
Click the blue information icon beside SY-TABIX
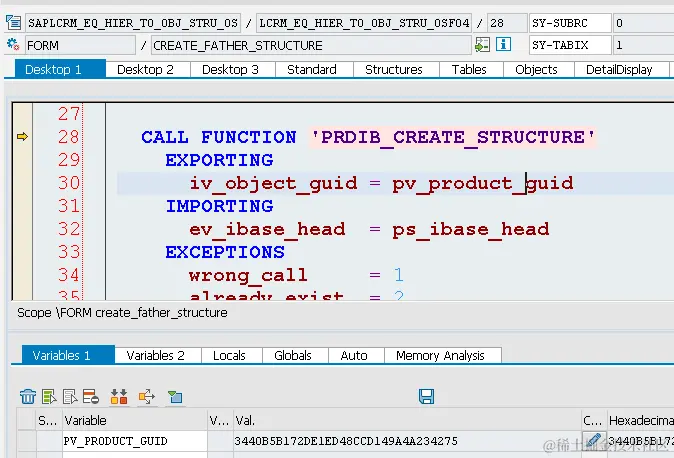point(503,44)
